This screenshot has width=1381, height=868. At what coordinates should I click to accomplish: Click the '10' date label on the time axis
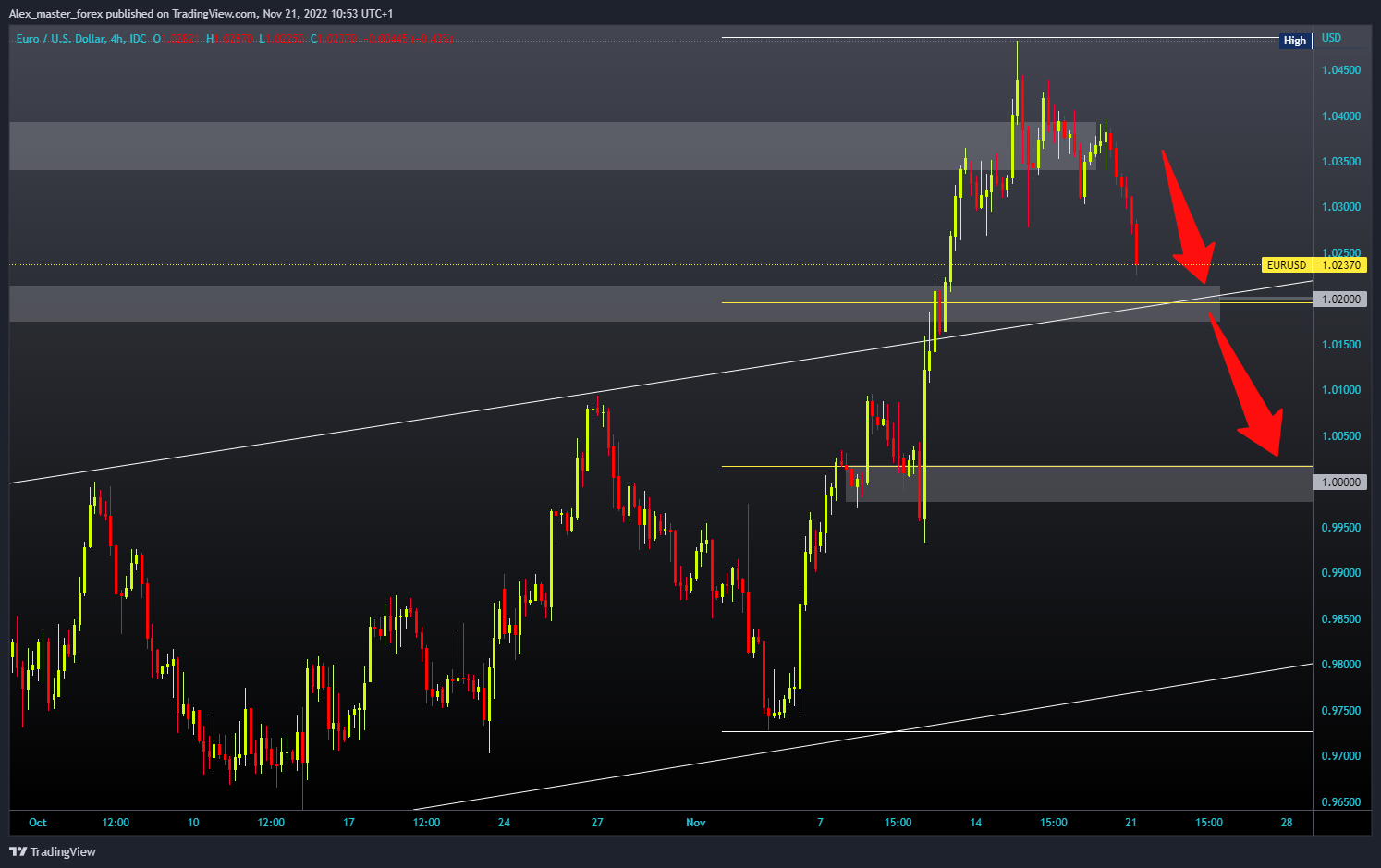tap(193, 823)
